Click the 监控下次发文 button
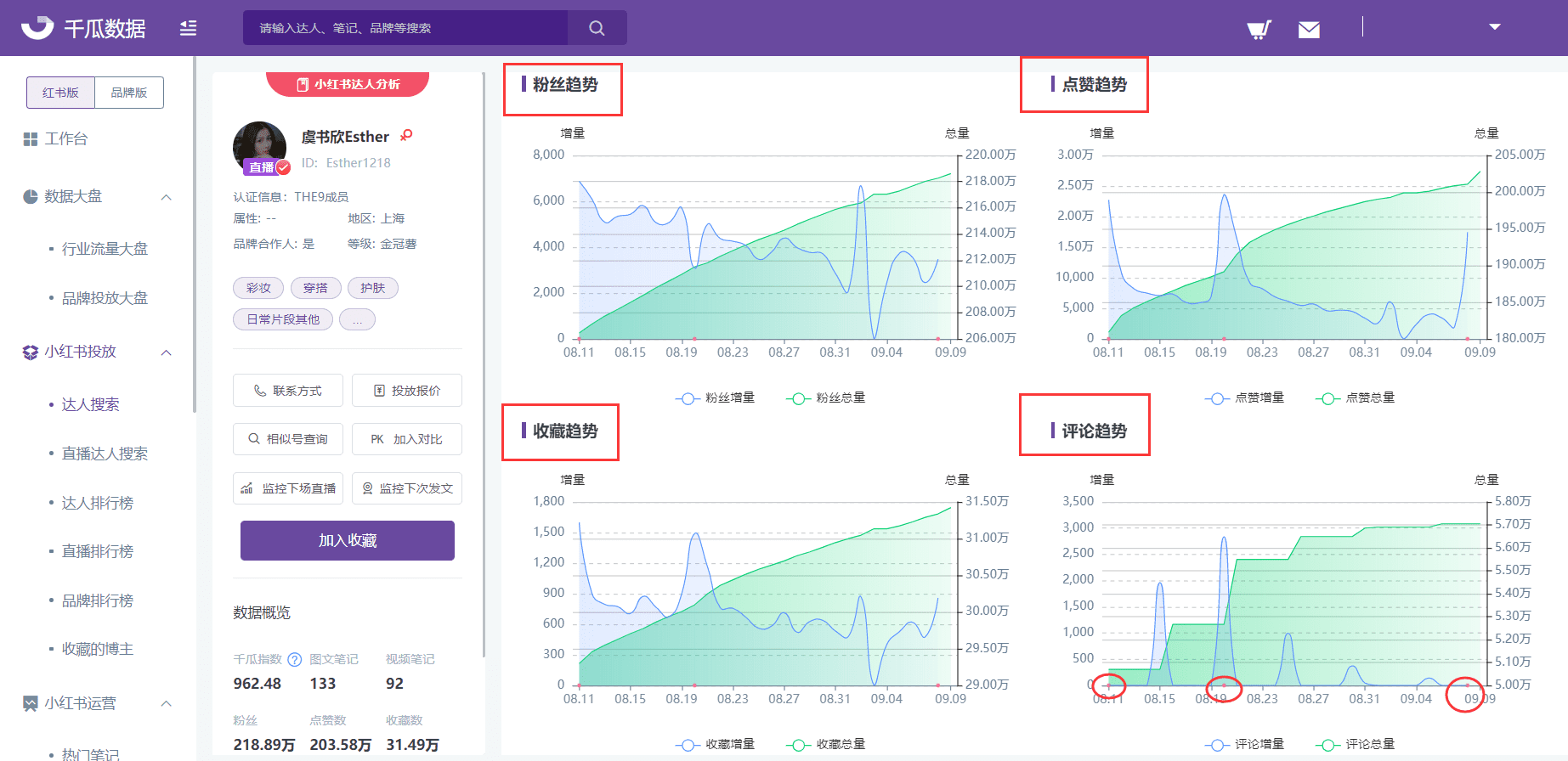The image size is (1568, 761). [407, 488]
